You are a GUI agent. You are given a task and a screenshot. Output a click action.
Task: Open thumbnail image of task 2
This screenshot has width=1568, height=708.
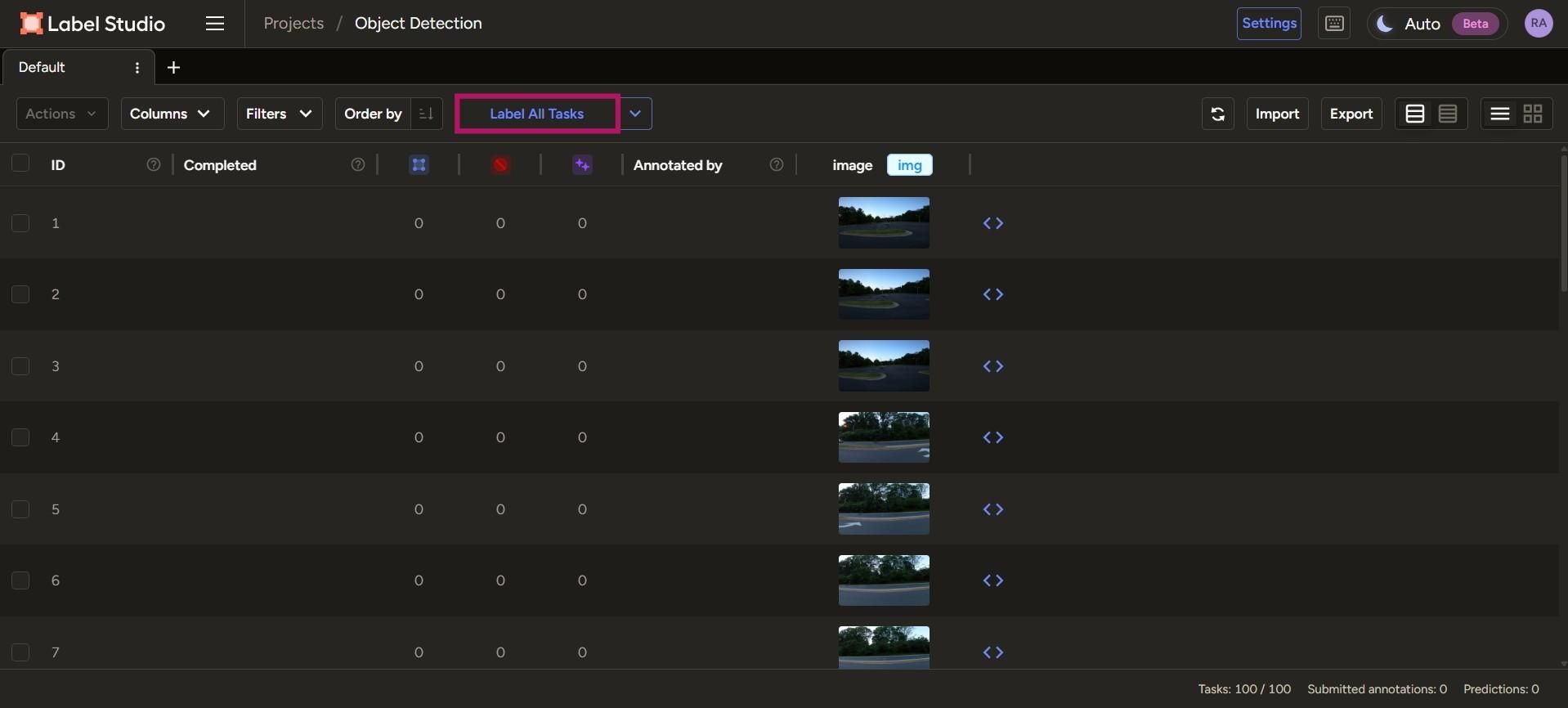pos(884,294)
